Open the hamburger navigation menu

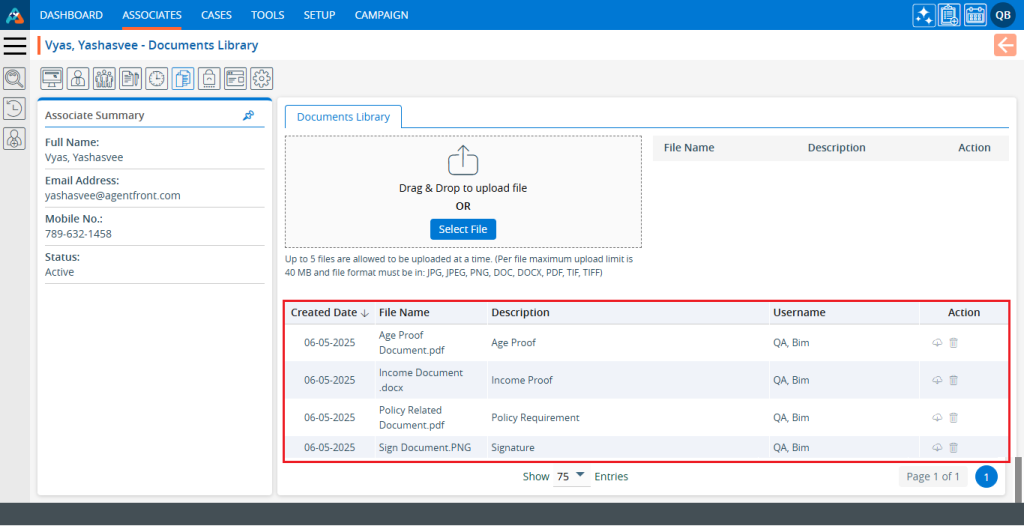click(15, 46)
